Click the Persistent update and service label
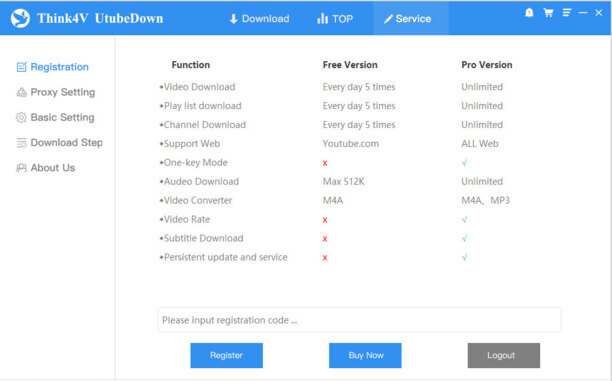This screenshot has width=612, height=381. pyautogui.click(x=223, y=257)
